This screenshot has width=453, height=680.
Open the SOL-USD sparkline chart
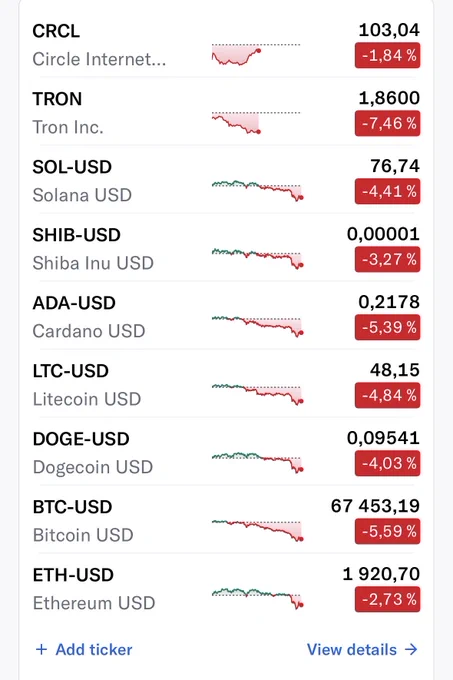pos(257,190)
